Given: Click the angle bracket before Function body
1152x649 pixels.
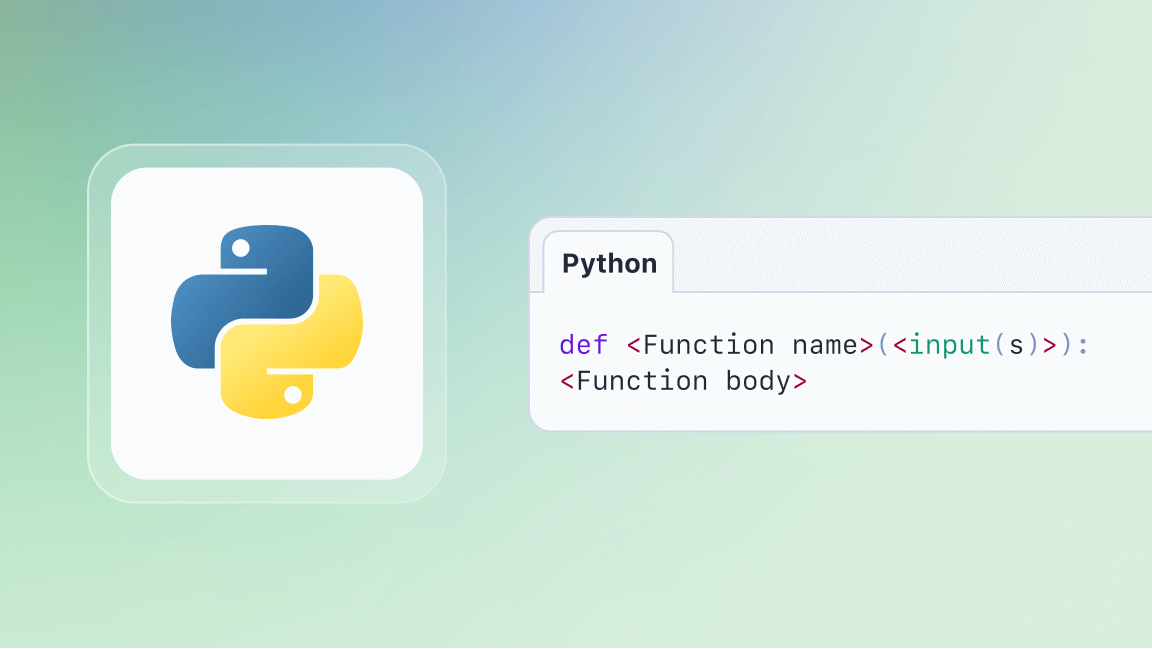Looking at the screenshot, I should (565, 381).
